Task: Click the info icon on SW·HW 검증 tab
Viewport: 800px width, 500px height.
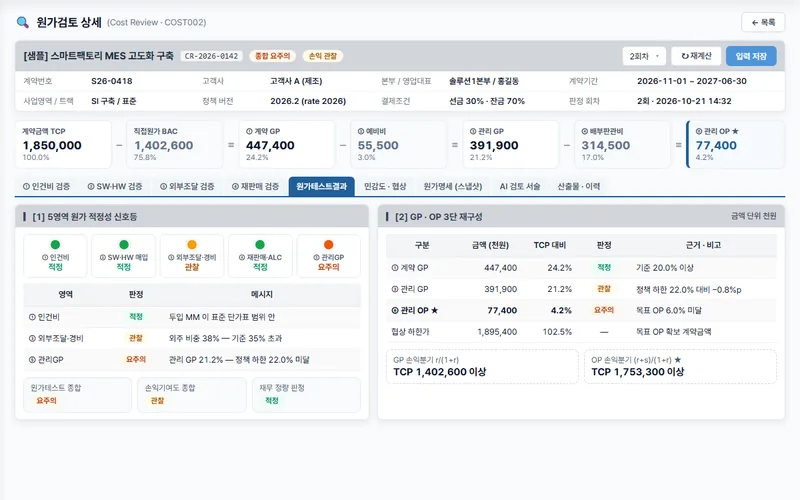Action: pyautogui.click(x=91, y=187)
